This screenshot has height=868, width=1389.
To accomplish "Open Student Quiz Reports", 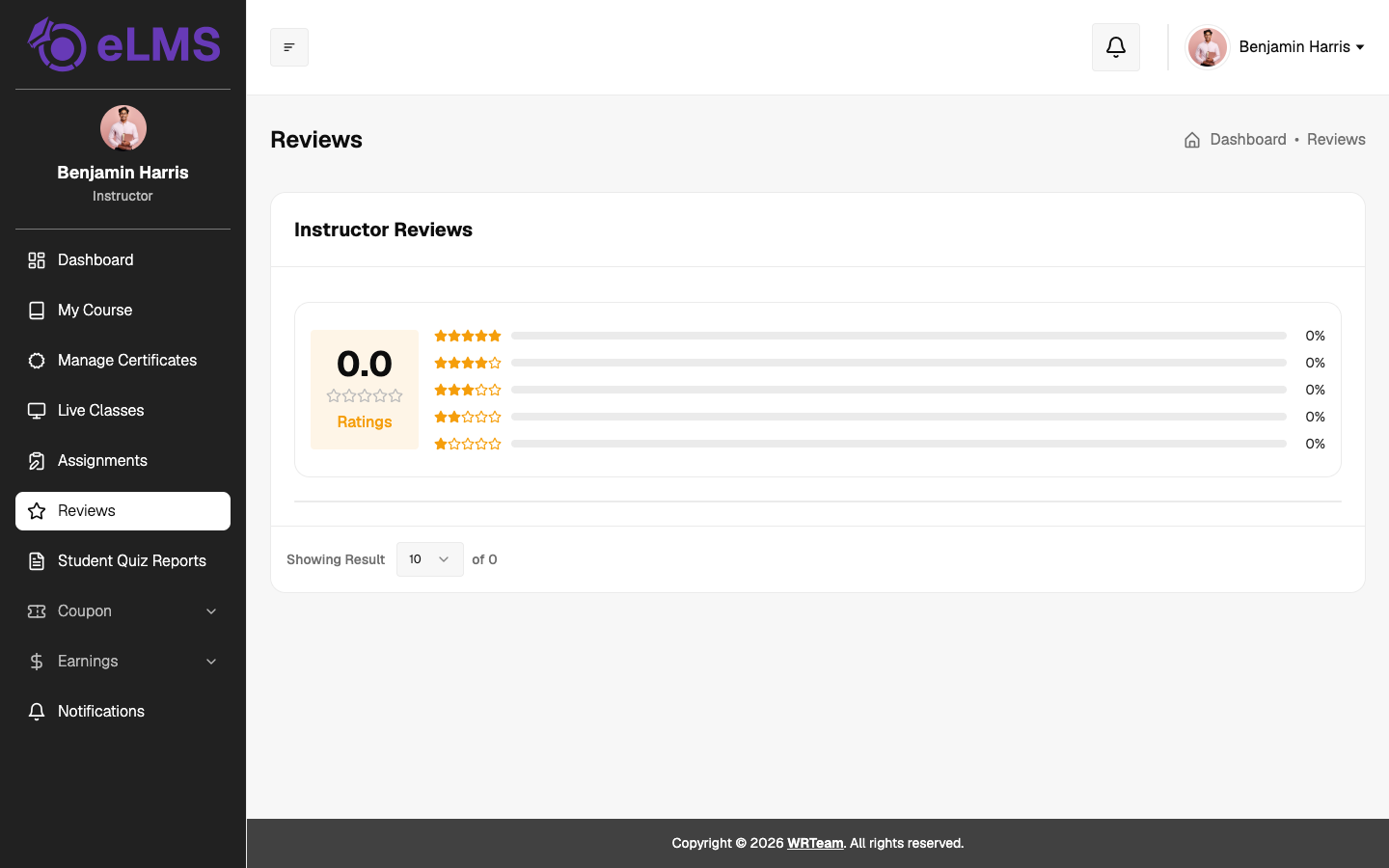I will click(123, 561).
